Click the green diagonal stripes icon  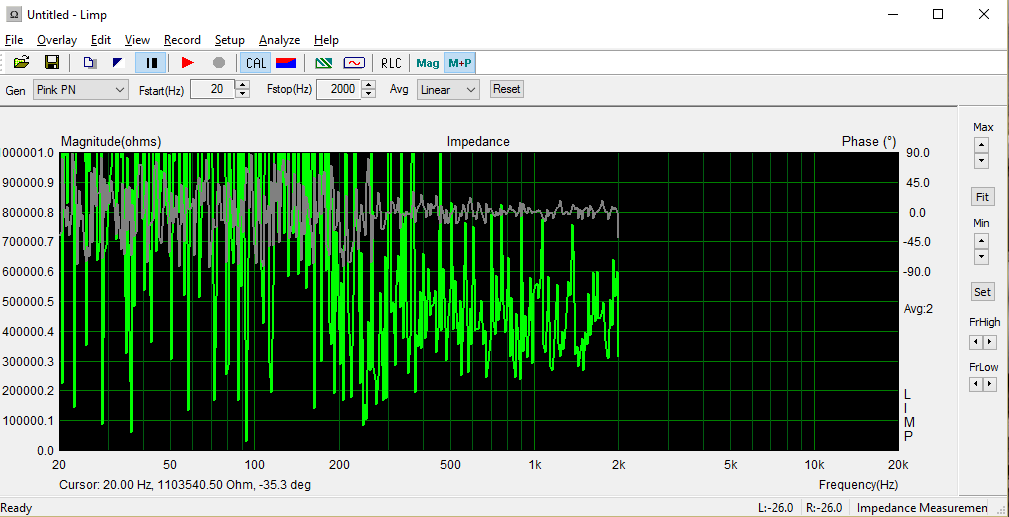point(324,62)
